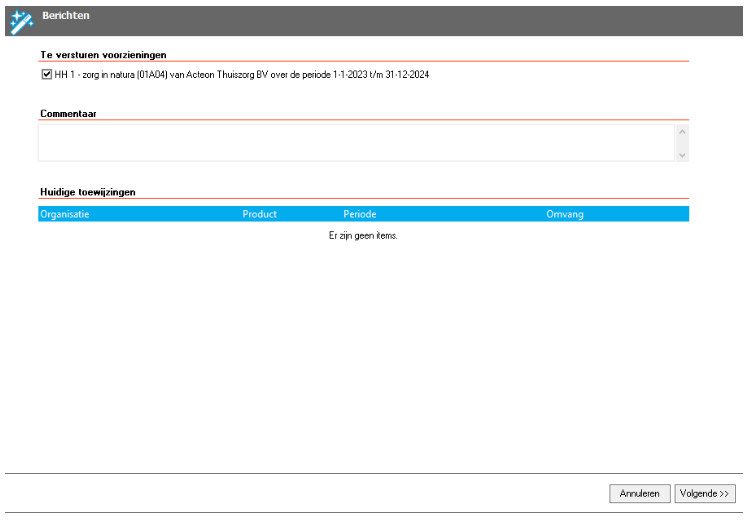Click the 'Er zijn geen items.' message
Screen dimensions: 744x520
click(x=363, y=236)
